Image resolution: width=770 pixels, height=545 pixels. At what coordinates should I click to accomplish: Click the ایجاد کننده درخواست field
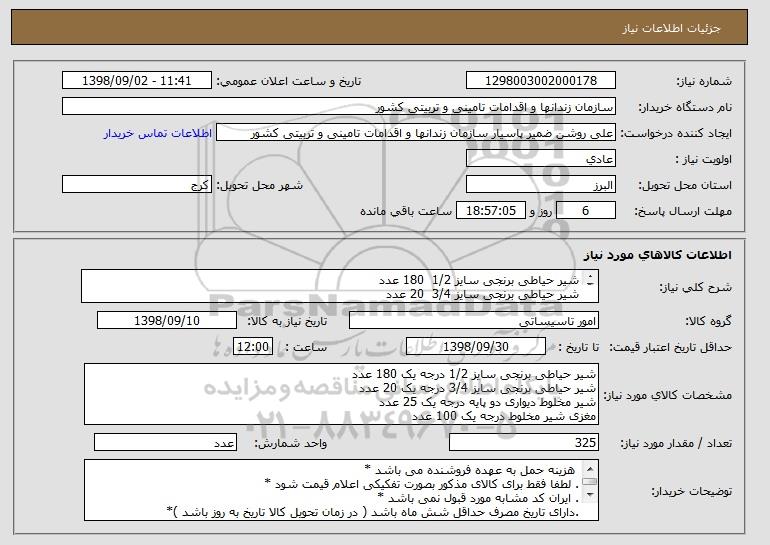[416, 133]
